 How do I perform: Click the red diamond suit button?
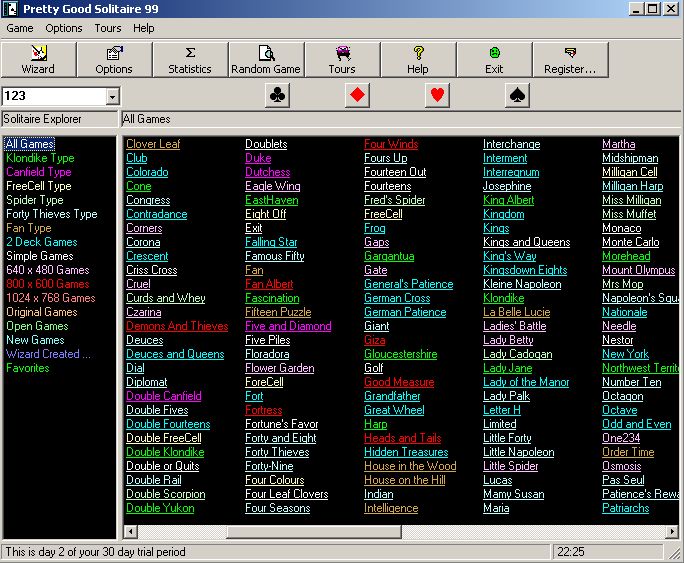click(x=357, y=96)
